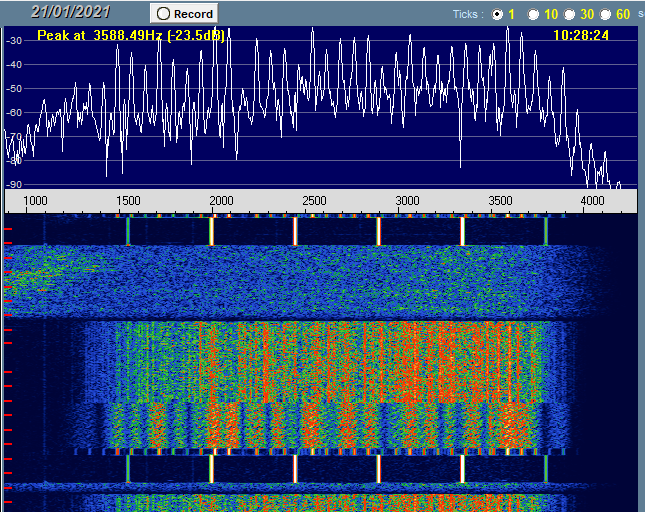Click the circle icon inside Record button
The image size is (645, 512).
pos(163,14)
